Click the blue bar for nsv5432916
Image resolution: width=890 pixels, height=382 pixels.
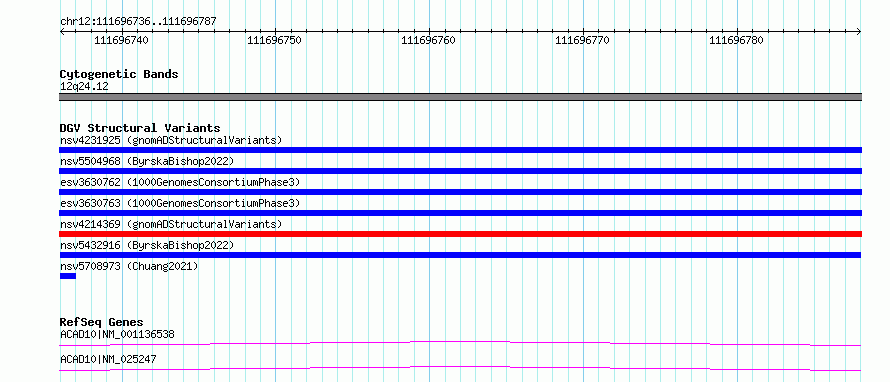[x=460, y=255]
